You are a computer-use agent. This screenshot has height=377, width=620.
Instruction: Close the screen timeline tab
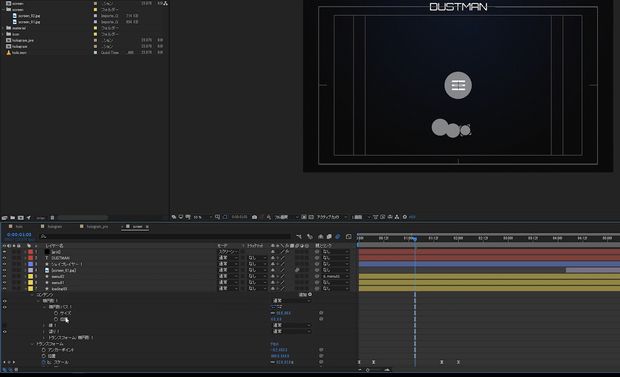pos(147,227)
